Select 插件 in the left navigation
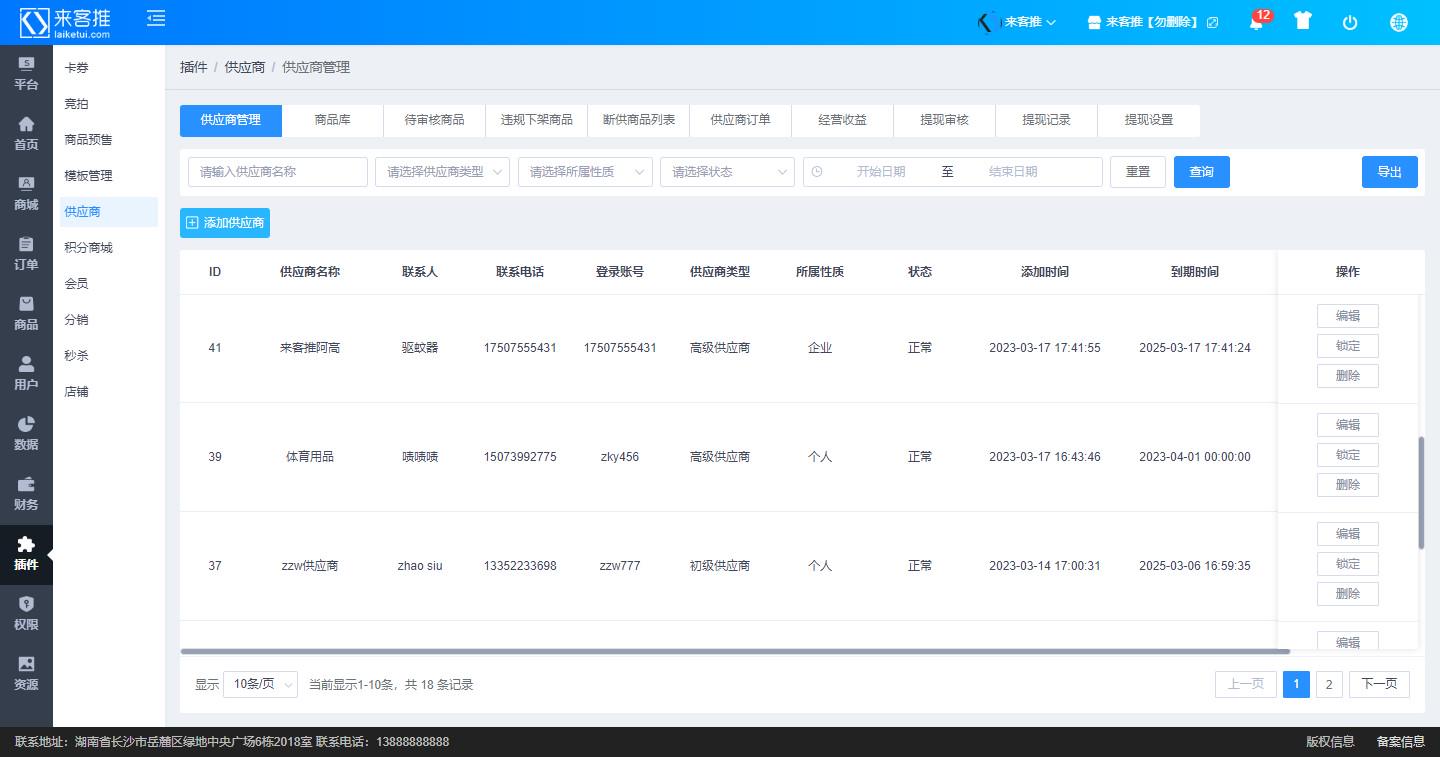 26,554
